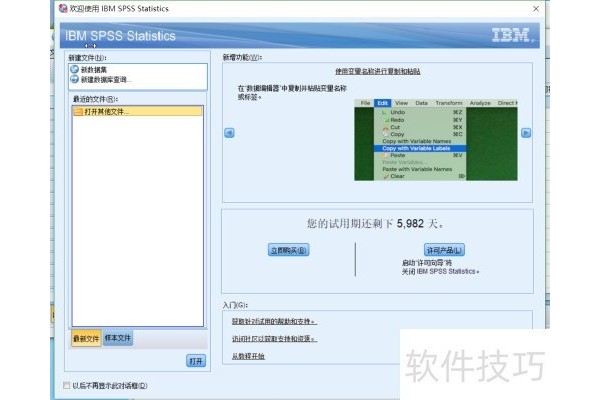The height and width of the screenshot is (400, 600).
Task: Select the New Dataset (新数据集) icon
Action: pyautogui.click(x=75, y=69)
